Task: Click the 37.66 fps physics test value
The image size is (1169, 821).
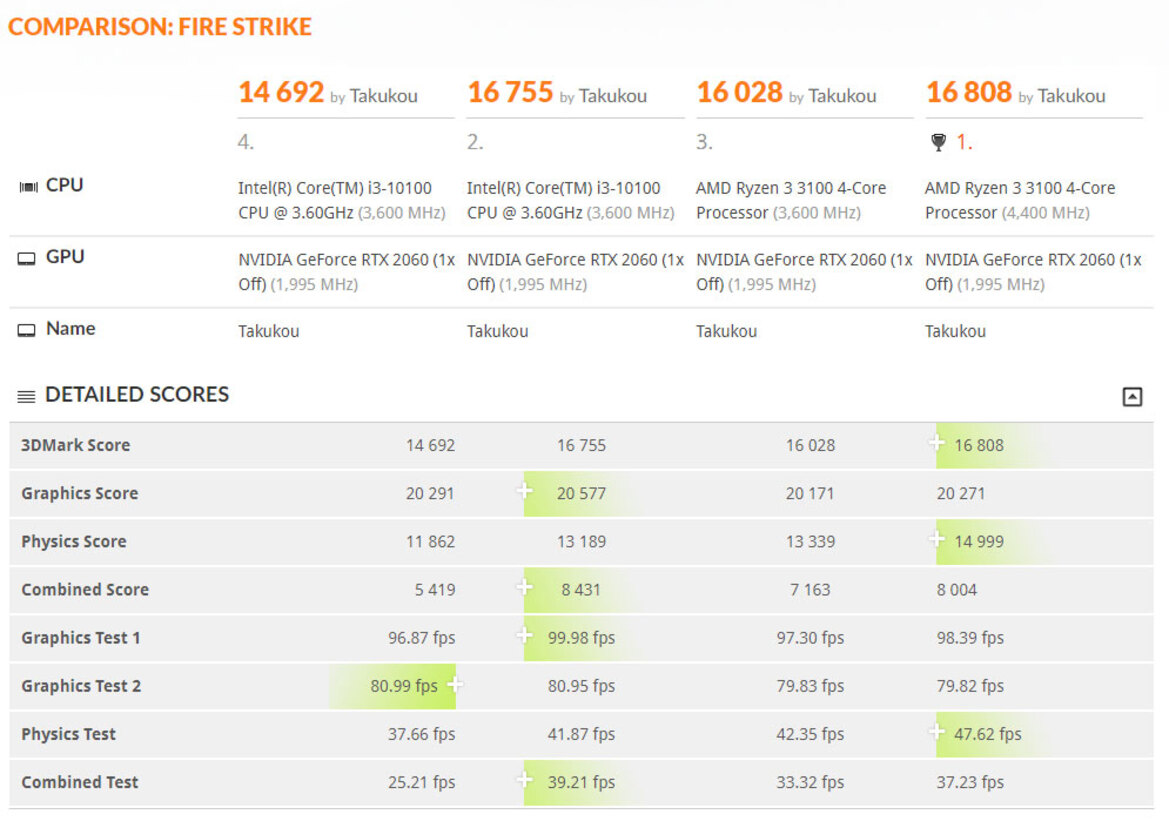Action: tap(421, 734)
